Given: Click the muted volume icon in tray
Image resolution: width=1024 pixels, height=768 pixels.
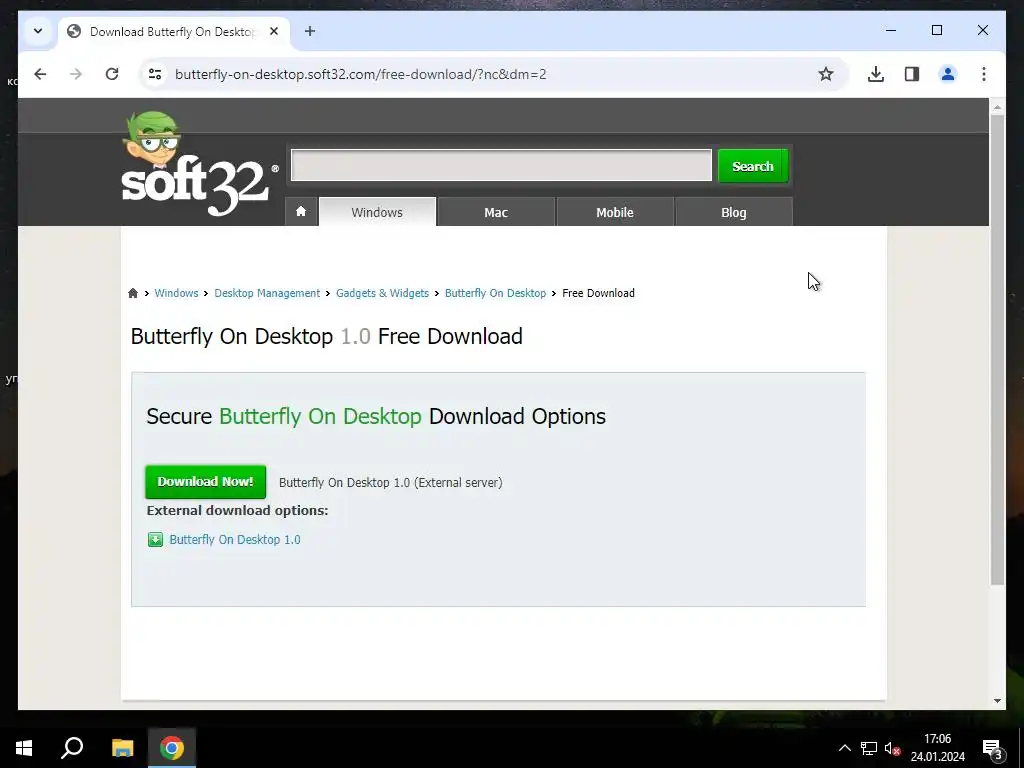Looking at the screenshot, I should click(893, 748).
